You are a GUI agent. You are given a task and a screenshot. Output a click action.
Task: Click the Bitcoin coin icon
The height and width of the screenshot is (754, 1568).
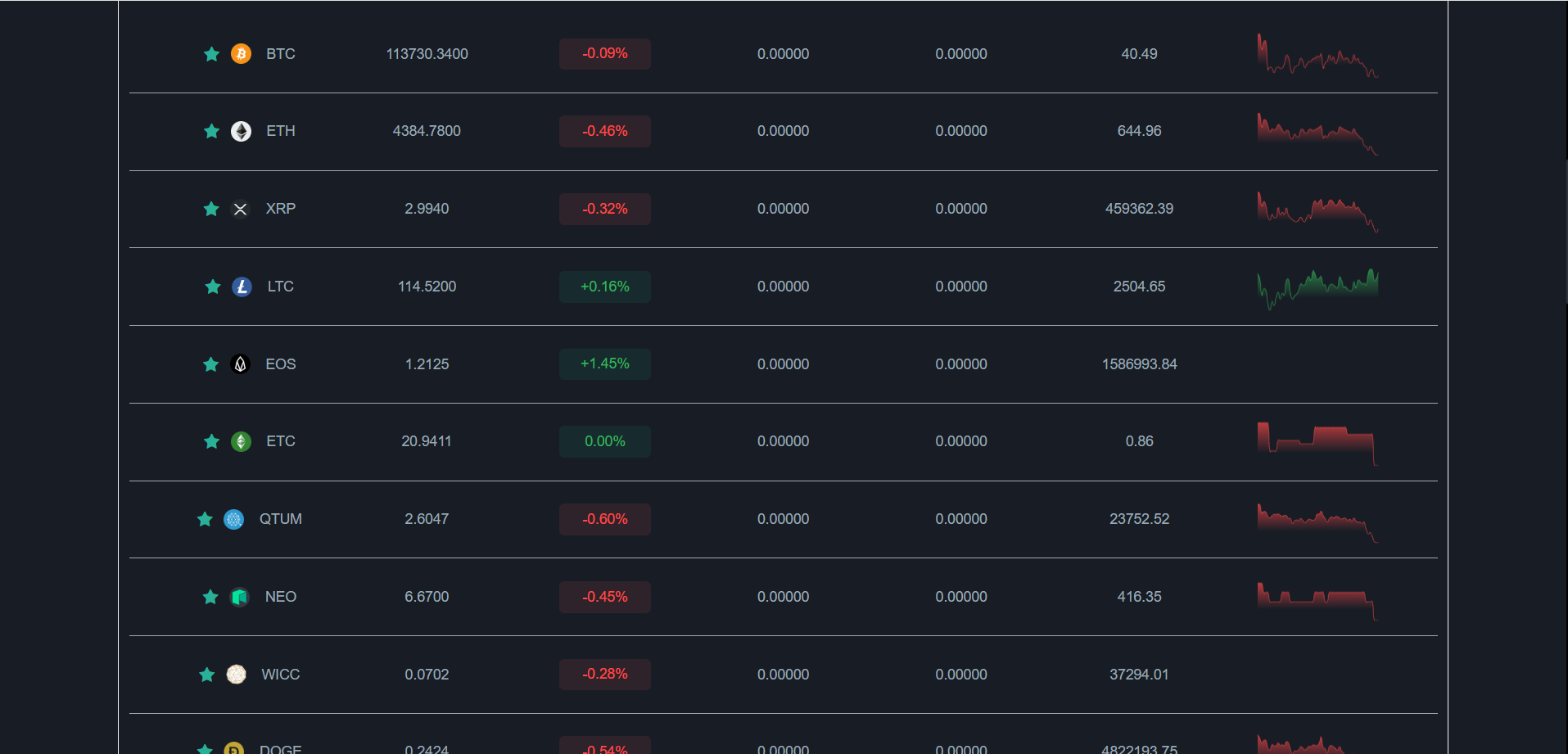tap(241, 54)
